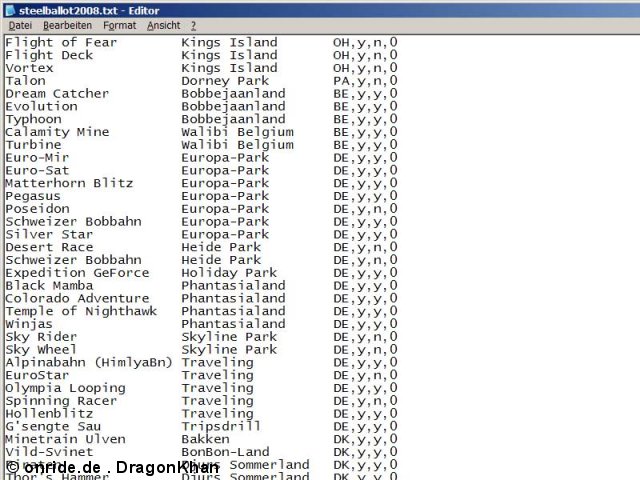The height and width of the screenshot is (480, 640).
Task: Click the text 'Dream Catcher'
Action: 57,93
